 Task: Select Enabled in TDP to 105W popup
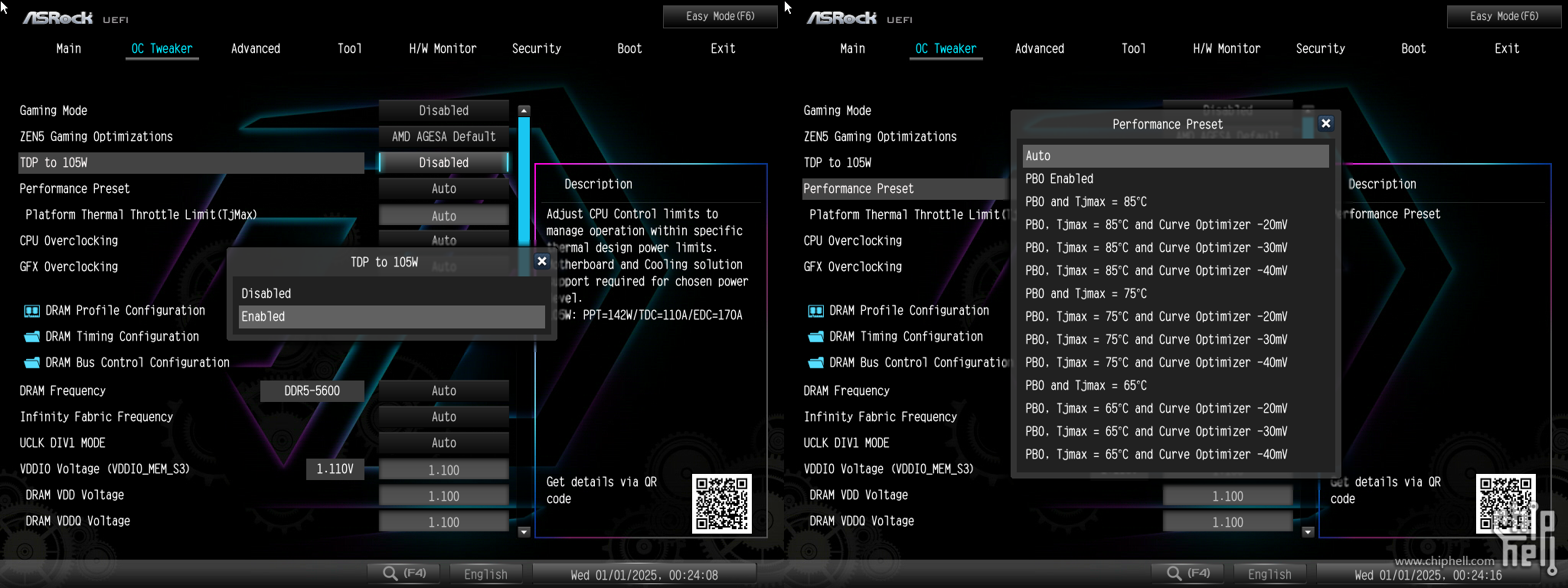391,317
